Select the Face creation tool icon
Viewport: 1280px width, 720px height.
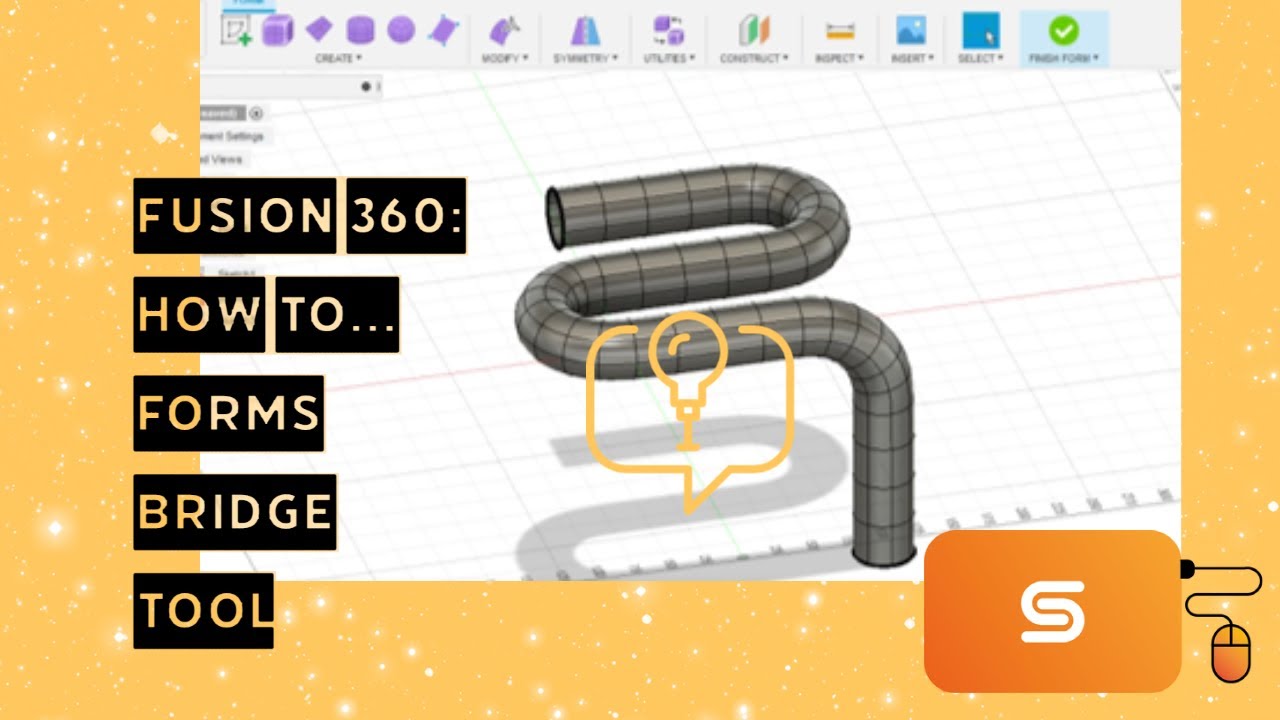(x=442, y=30)
